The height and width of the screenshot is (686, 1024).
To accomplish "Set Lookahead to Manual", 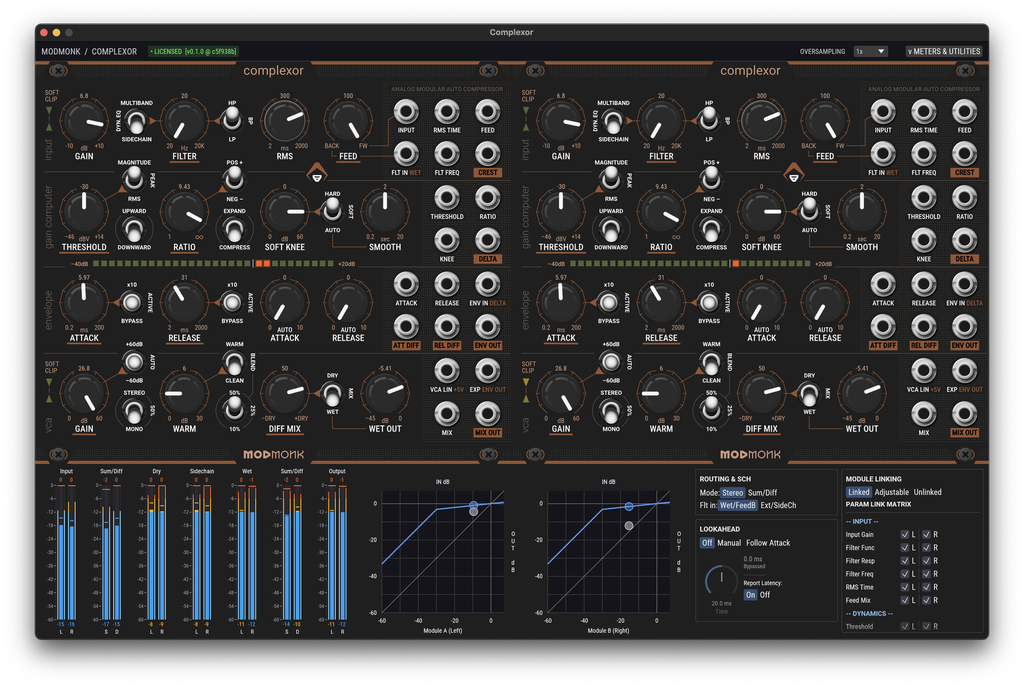I will [x=729, y=543].
